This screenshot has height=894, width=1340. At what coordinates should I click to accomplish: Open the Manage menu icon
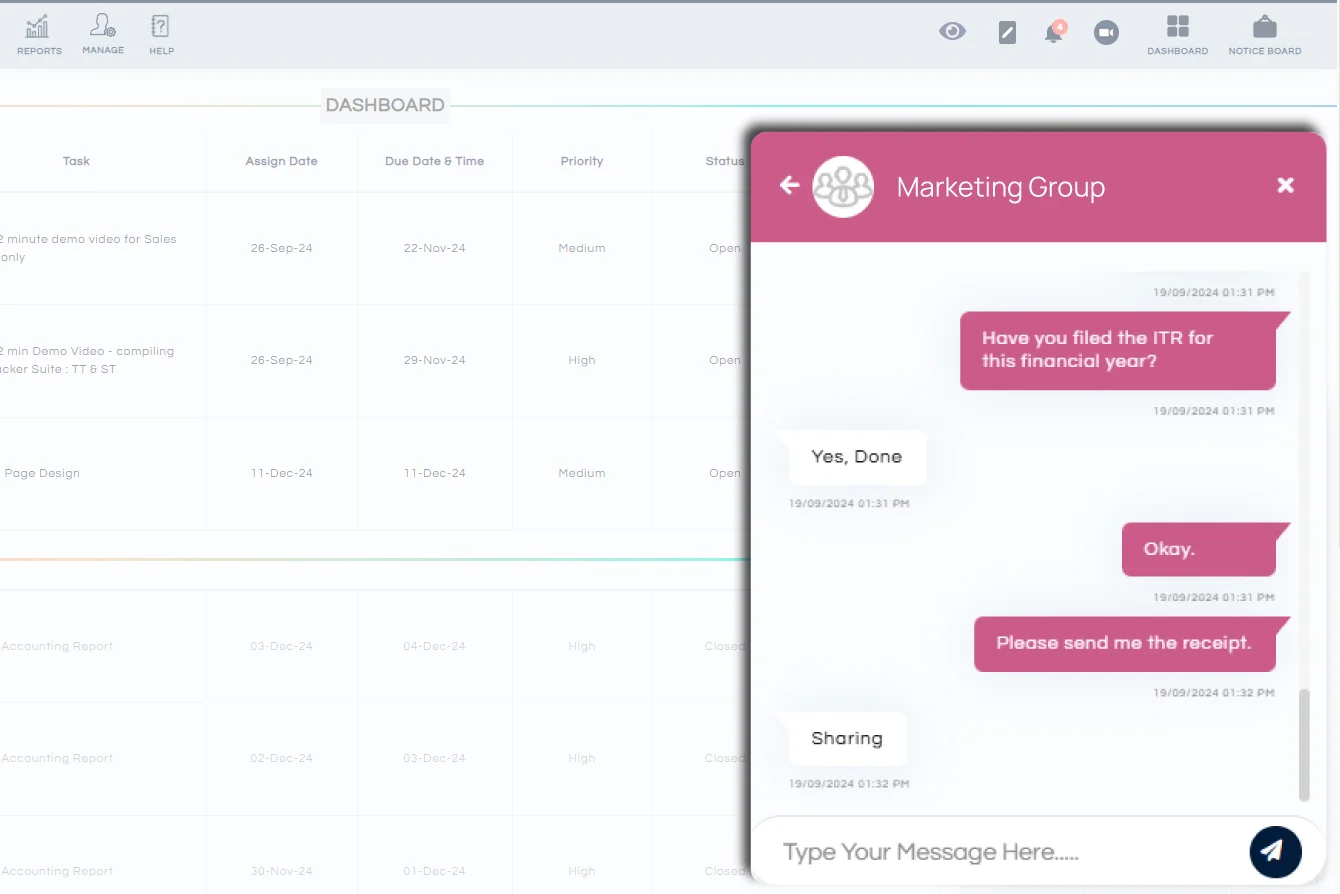pyautogui.click(x=103, y=34)
